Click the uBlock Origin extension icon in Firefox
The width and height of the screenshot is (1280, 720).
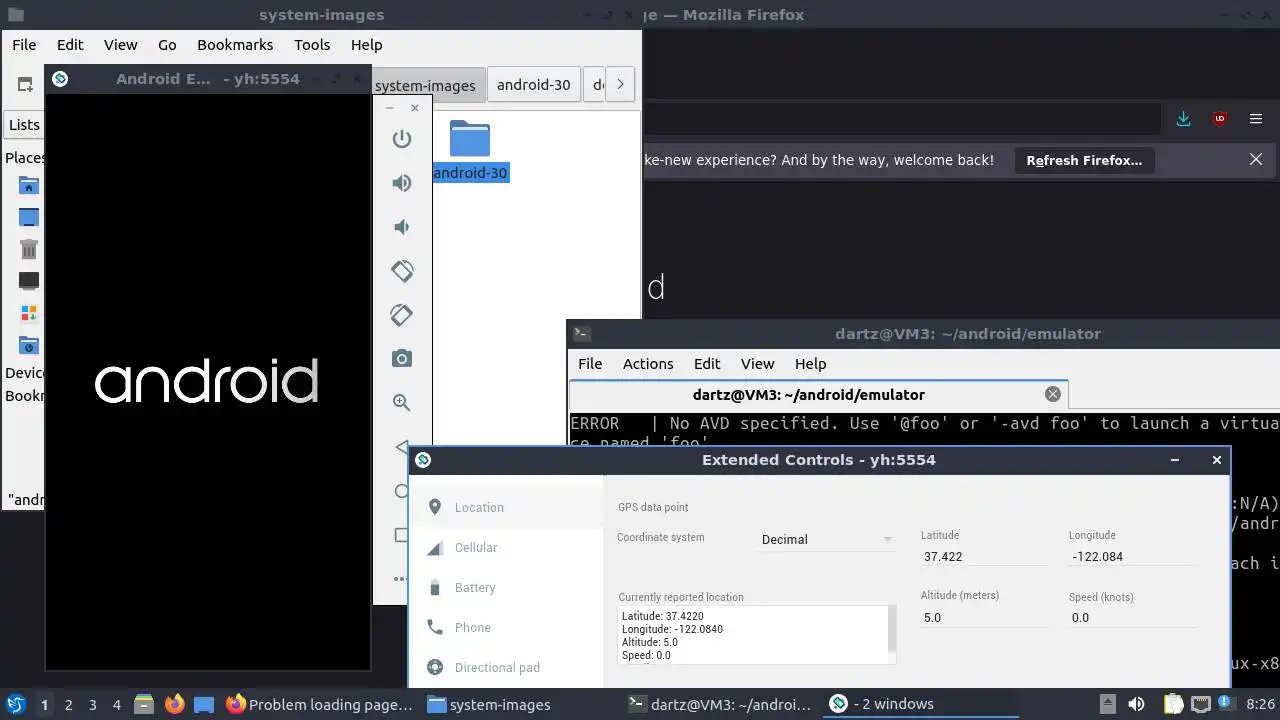pyautogui.click(x=1220, y=118)
